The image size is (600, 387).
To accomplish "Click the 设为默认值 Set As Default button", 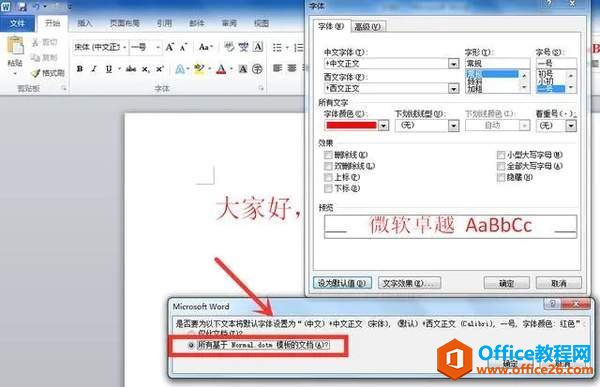I will click(x=342, y=283).
